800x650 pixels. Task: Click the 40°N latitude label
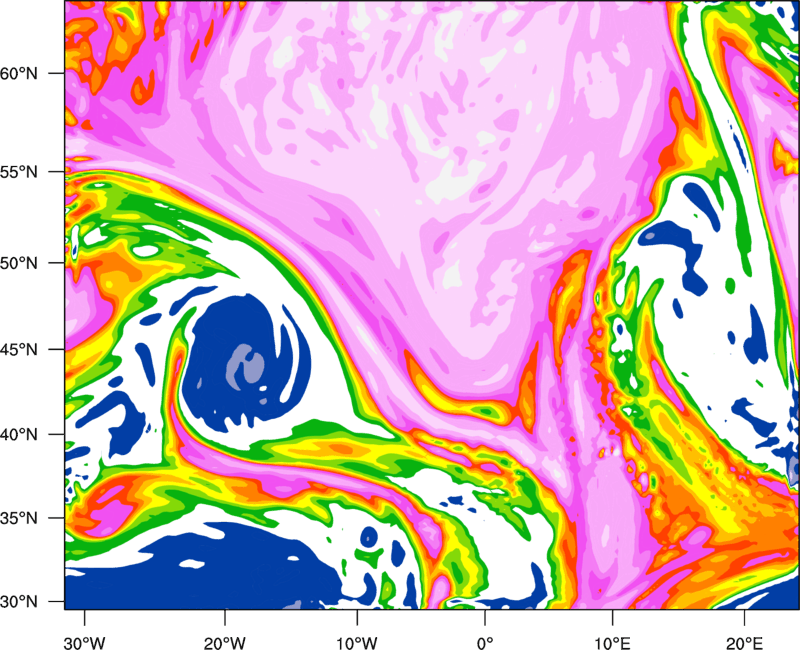tap(19, 435)
